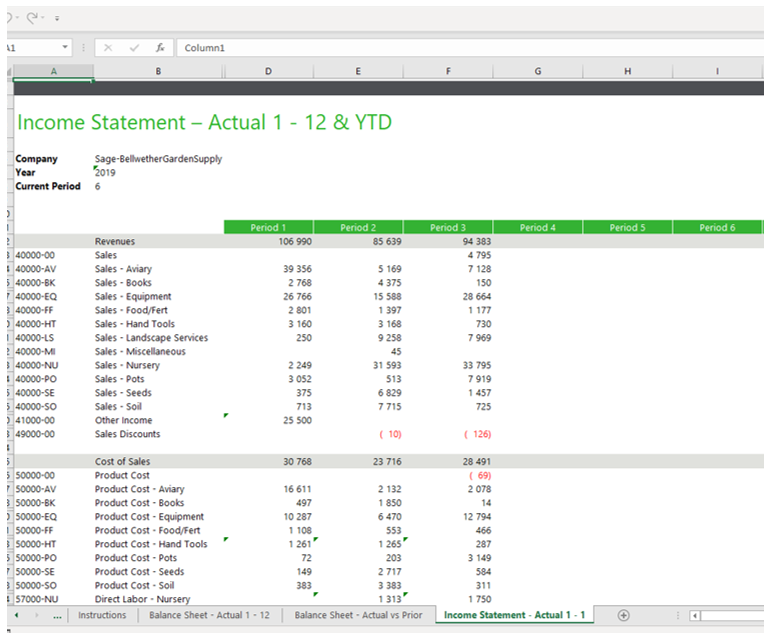Open the Insert Function fx icon
Image resolution: width=770 pixels, height=641 pixels.
tap(160, 48)
